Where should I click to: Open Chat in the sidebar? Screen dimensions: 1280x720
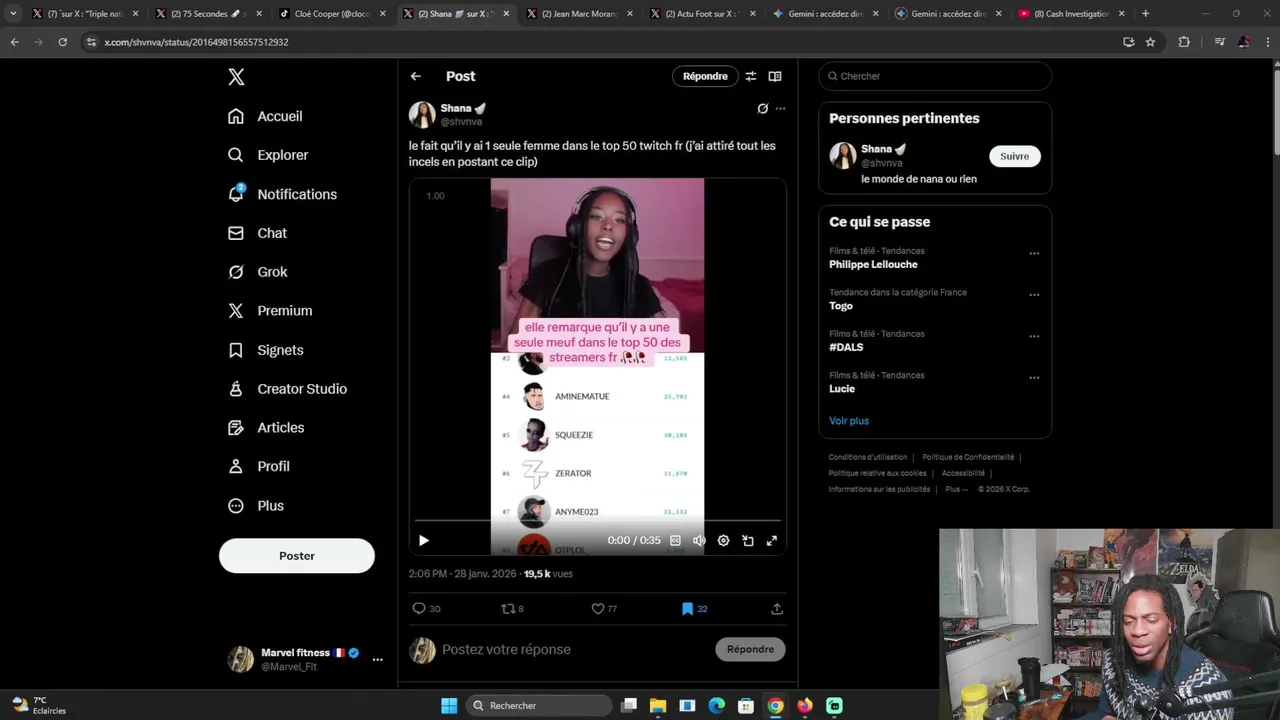click(257, 233)
